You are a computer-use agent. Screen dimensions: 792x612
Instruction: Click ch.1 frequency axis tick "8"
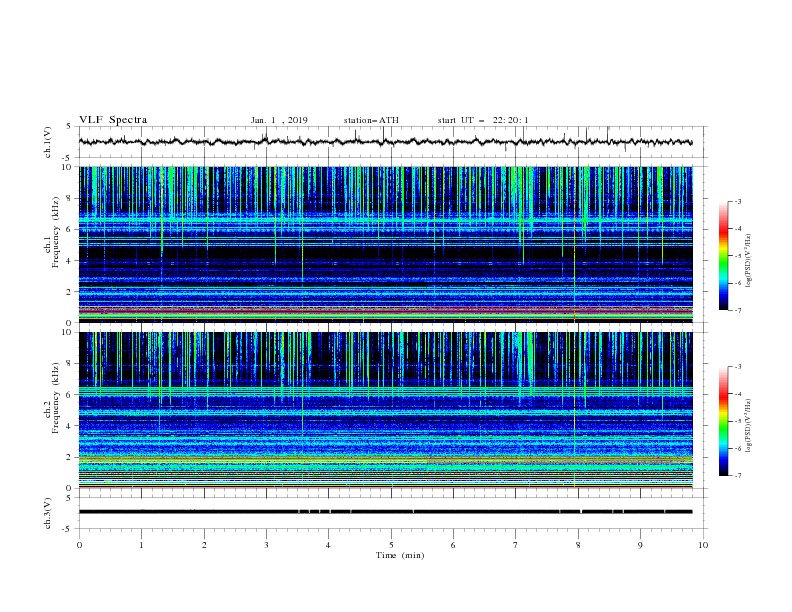click(x=70, y=198)
